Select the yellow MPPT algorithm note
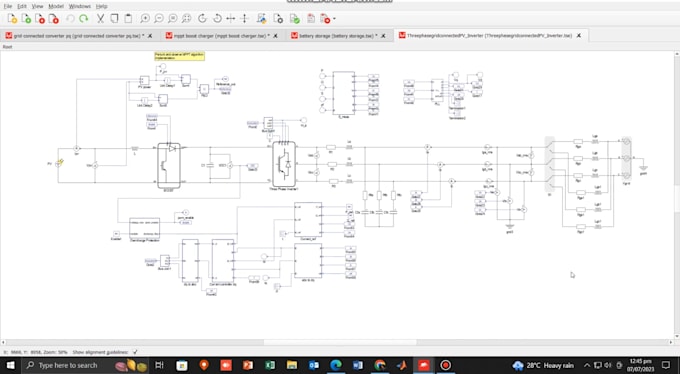 tap(180, 56)
